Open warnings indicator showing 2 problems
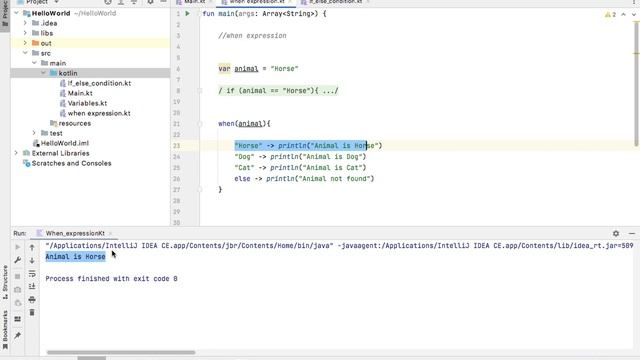The height and width of the screenshot is (360, 640). pos(611,14)
